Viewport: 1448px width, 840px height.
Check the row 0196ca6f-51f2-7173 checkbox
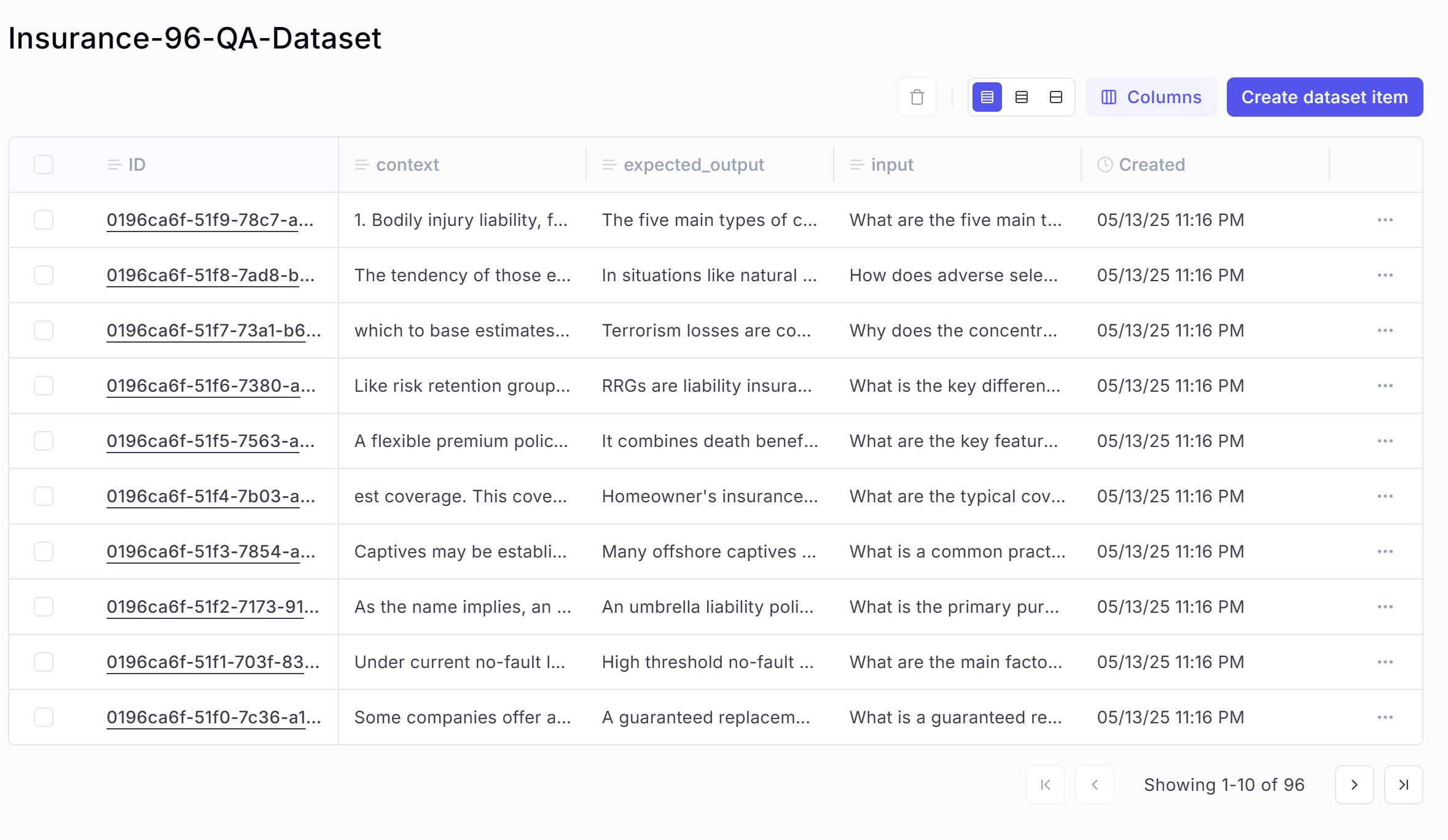[44, 607]
